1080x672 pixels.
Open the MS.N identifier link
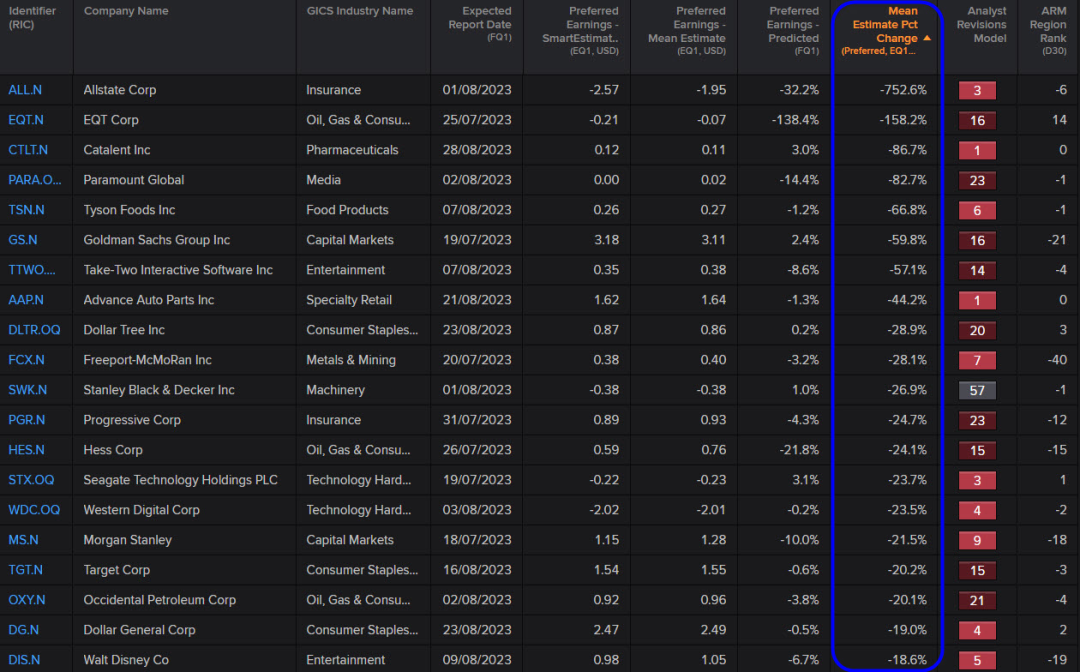[23, 540]
